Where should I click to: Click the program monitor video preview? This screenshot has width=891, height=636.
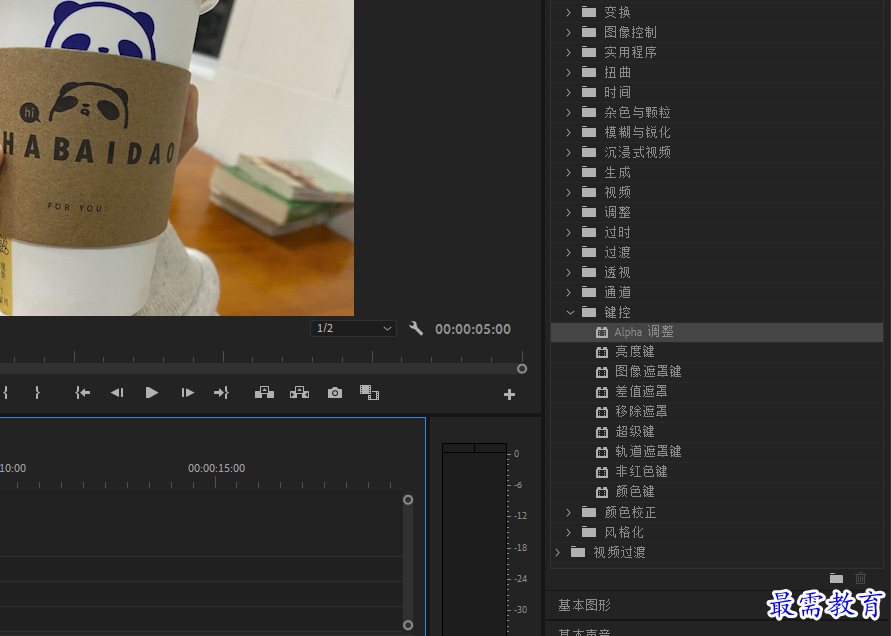tap(177, 157)
